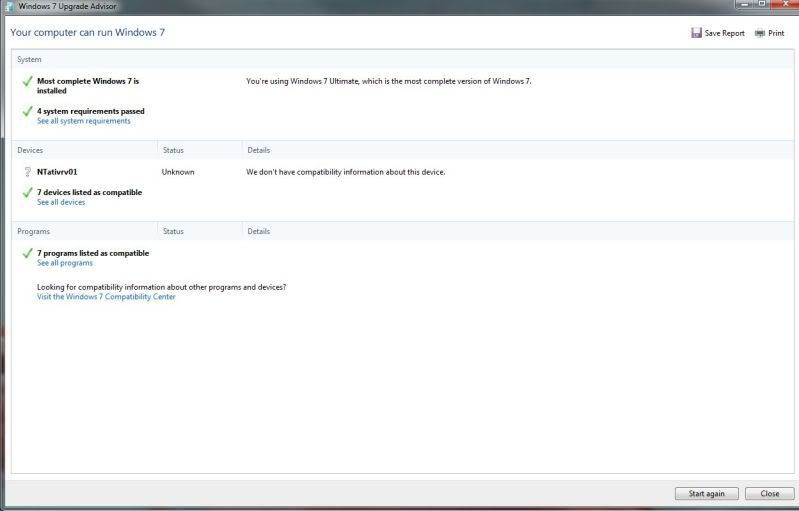Screen dimensions: 799x511
Task: Open the See all programs link
Action: pos(65,263)
